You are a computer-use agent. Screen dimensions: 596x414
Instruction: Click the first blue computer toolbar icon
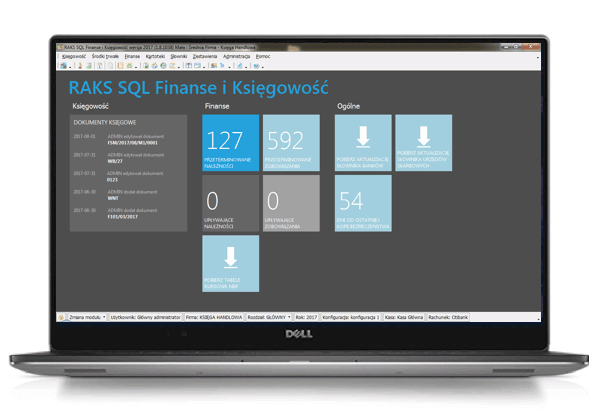click(x=63, y=66)
